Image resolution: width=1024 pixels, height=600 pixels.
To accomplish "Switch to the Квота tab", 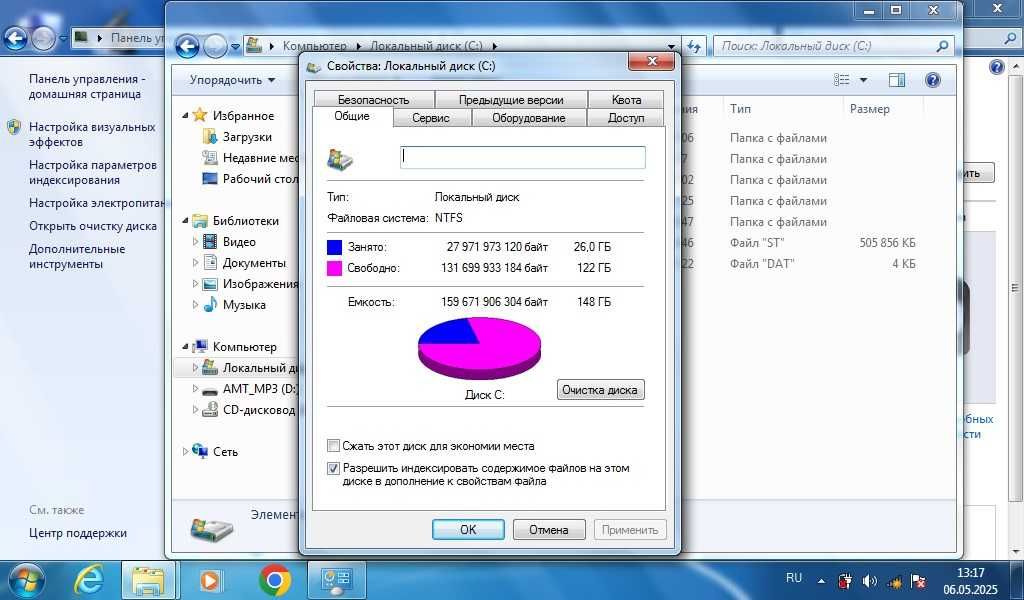I will click(626, 100).
